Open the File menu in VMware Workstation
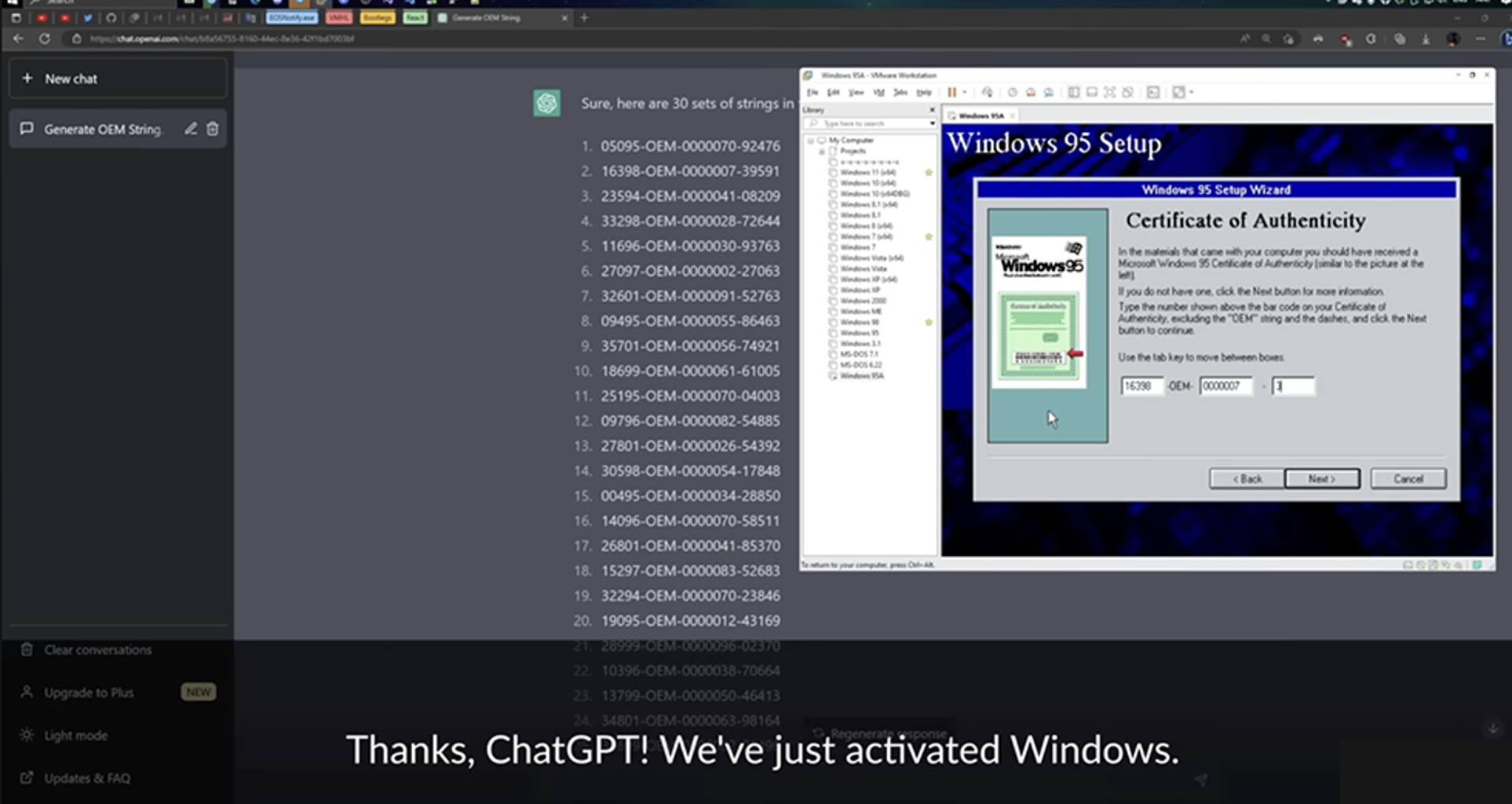The width and height of the screenshot is (1512, 804). pyautogui.click(x=813, y=93)
